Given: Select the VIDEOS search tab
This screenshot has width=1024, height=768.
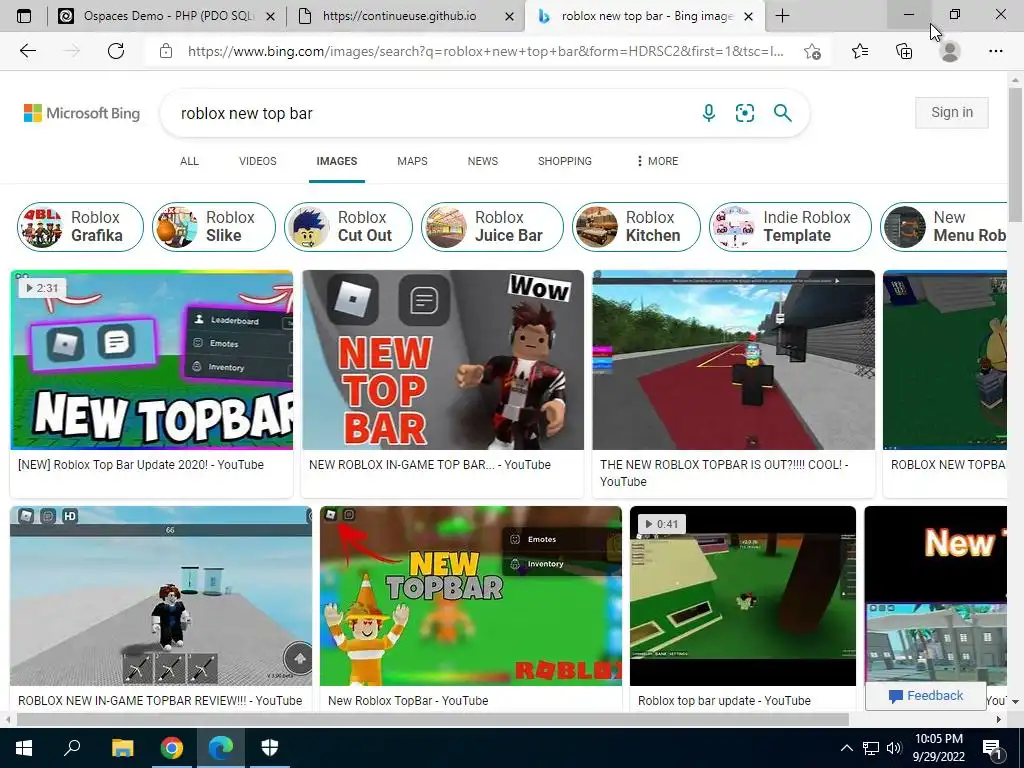Looking at the screenshot, I should (x=257, y=161).
